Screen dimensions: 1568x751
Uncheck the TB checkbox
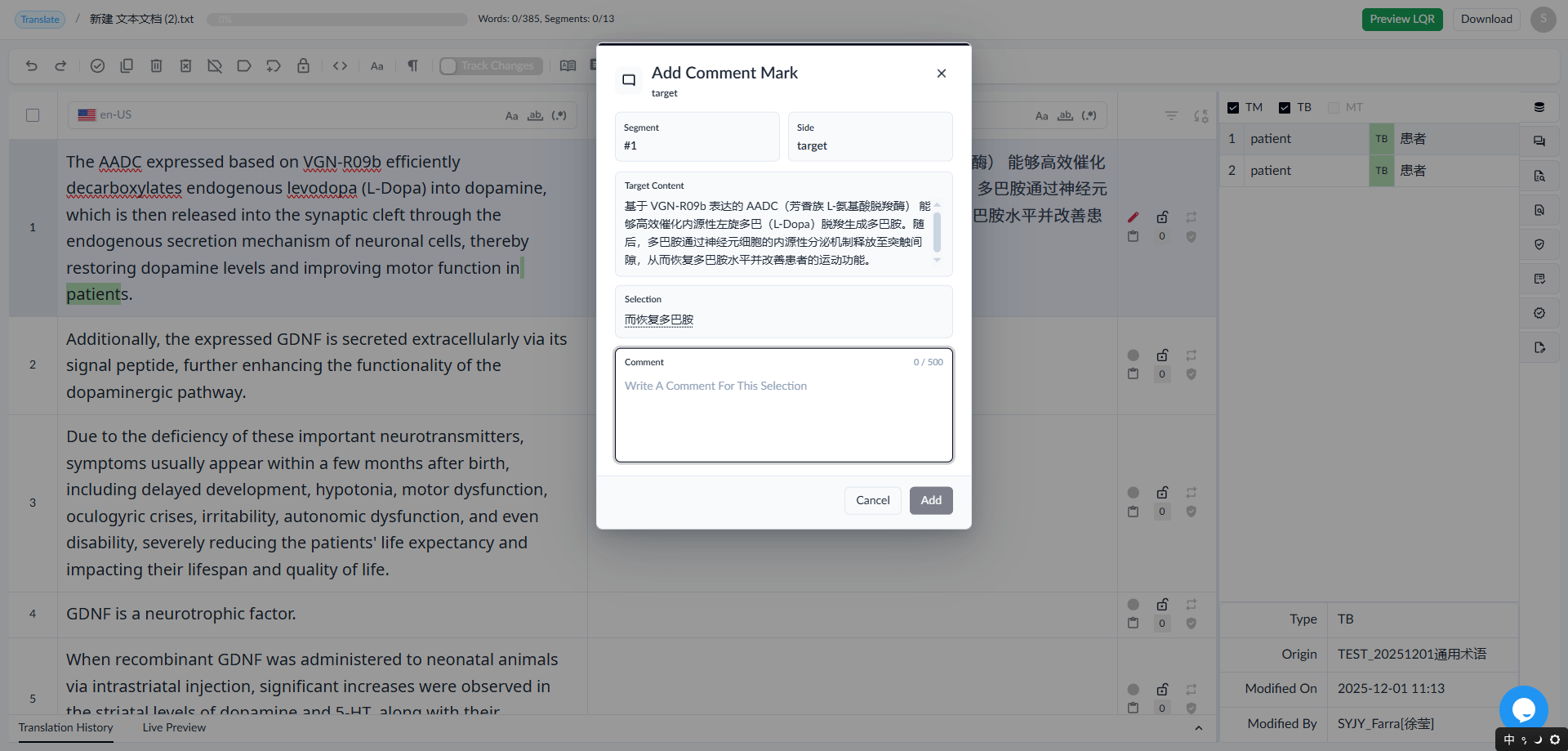1285,108
